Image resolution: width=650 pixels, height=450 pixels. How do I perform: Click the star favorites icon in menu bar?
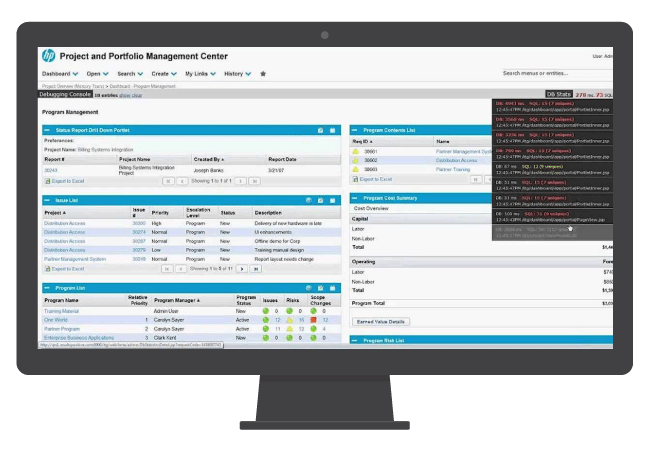point(263,74)
